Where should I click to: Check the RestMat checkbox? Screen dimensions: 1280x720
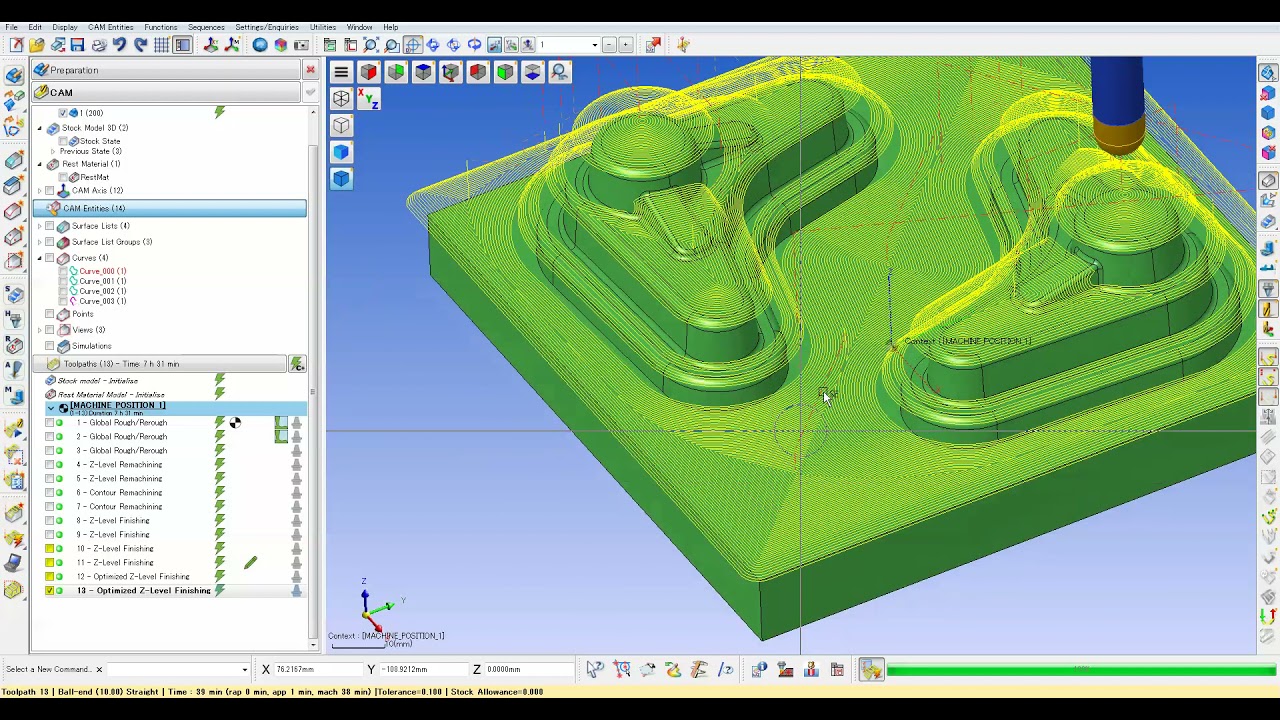63,177
